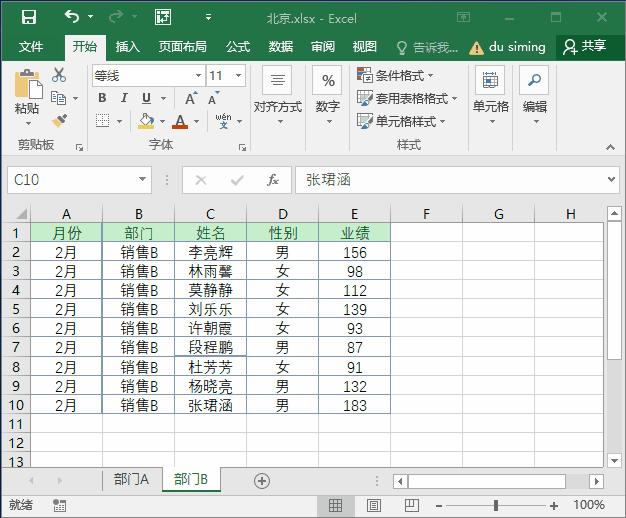
Task: Switch to Page Layout view in status bar
Action: pyautogui.click(x=374, y=506)
